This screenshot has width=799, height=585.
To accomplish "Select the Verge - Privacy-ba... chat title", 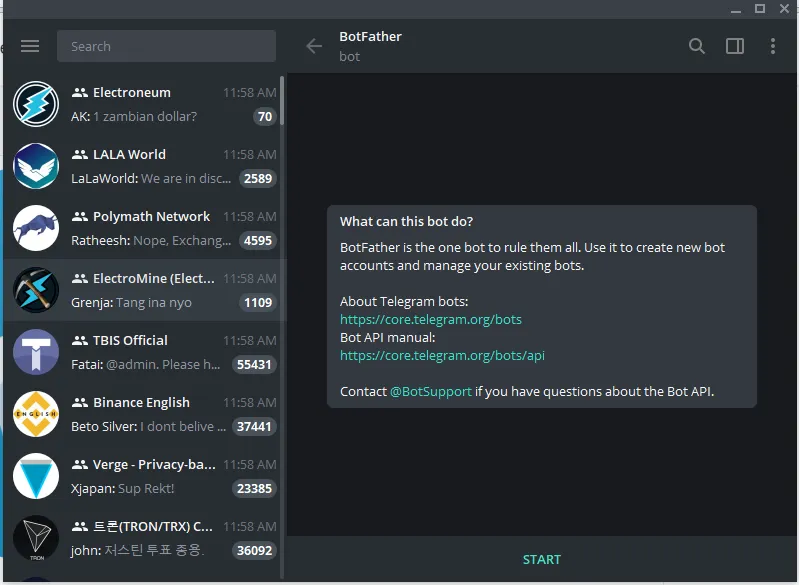I will point(154,465).
